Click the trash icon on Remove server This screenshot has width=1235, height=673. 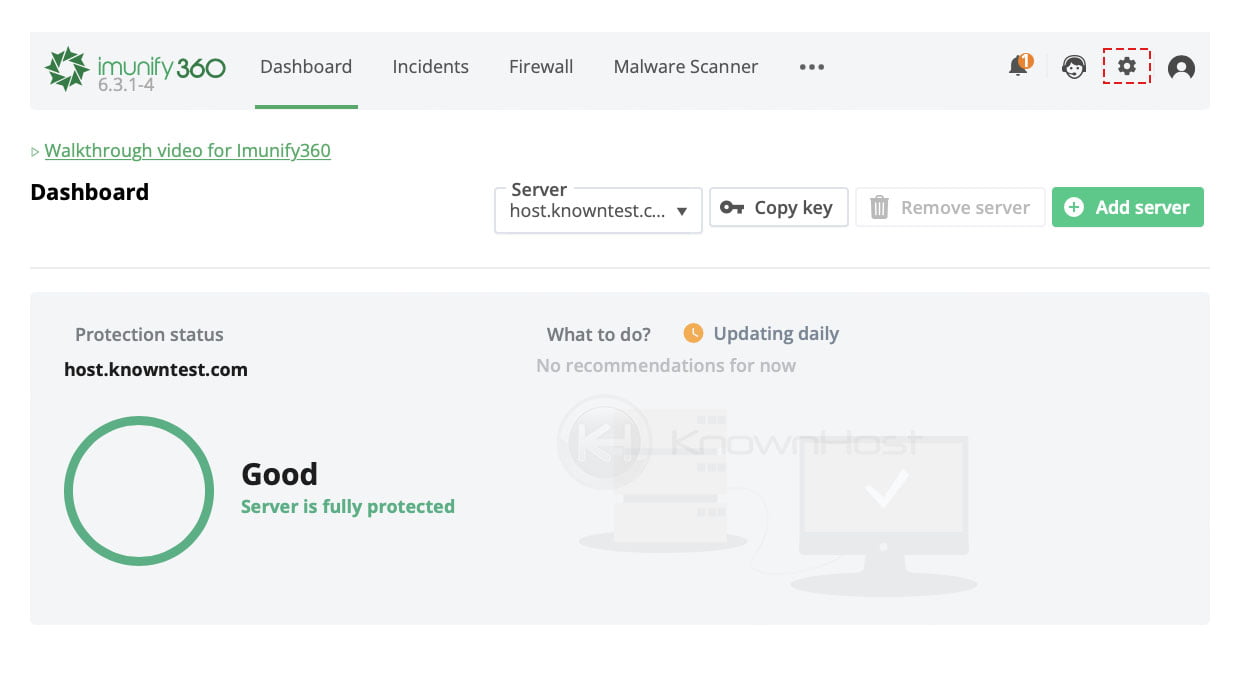click(879, 207)
